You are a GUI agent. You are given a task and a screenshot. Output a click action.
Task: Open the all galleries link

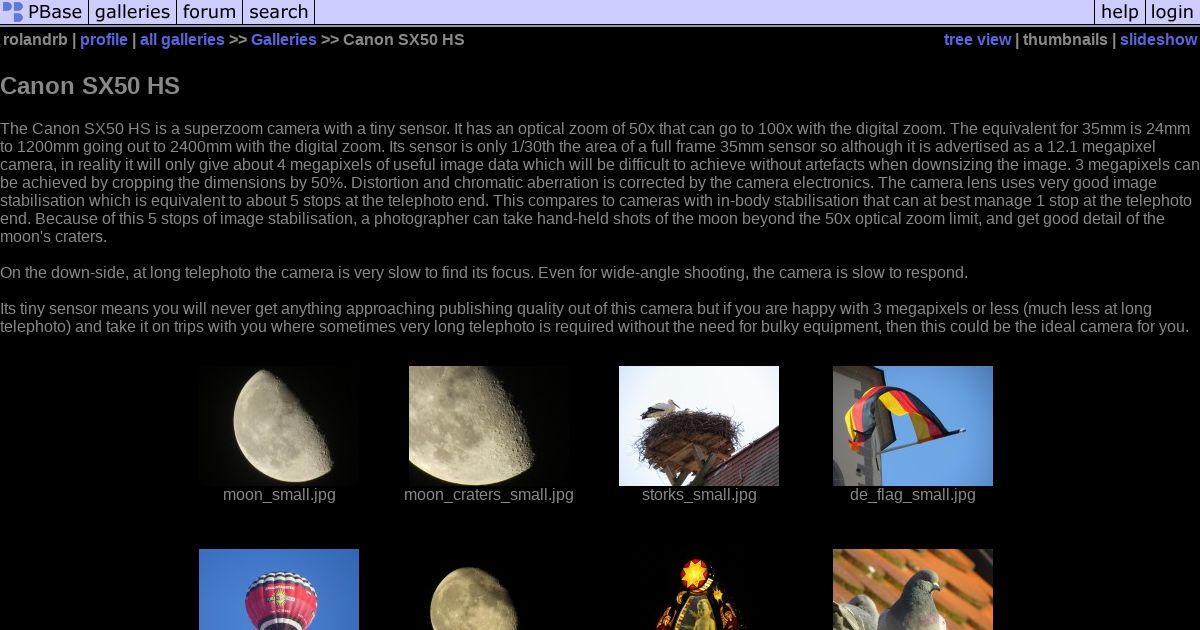click(182, 40)
